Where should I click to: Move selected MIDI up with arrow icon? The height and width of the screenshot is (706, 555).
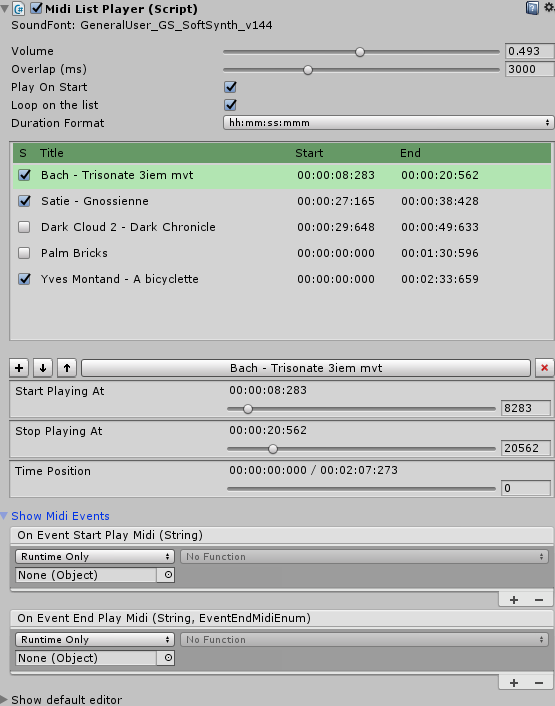coord(67,368)
